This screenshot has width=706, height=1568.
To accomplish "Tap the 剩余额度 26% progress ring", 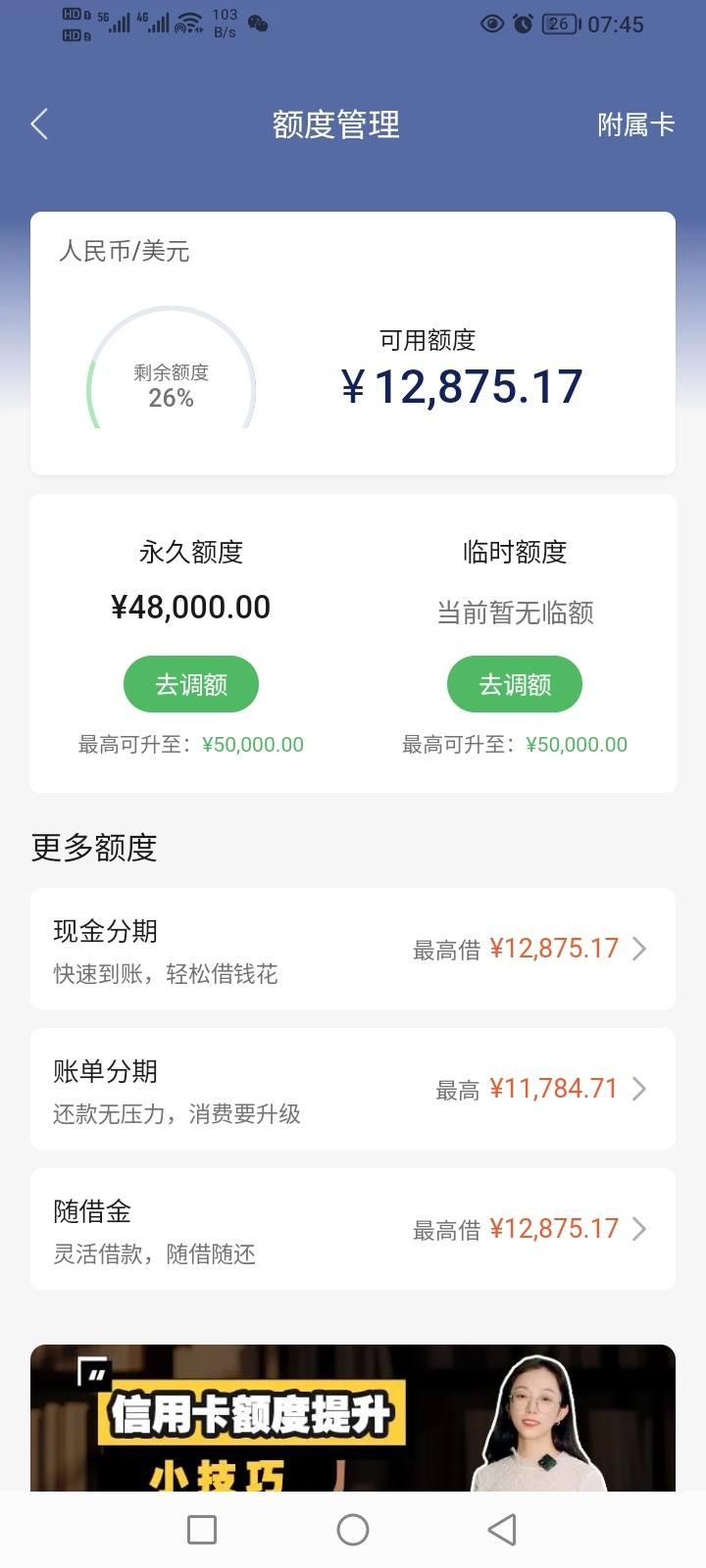I will tap(172, 368).
